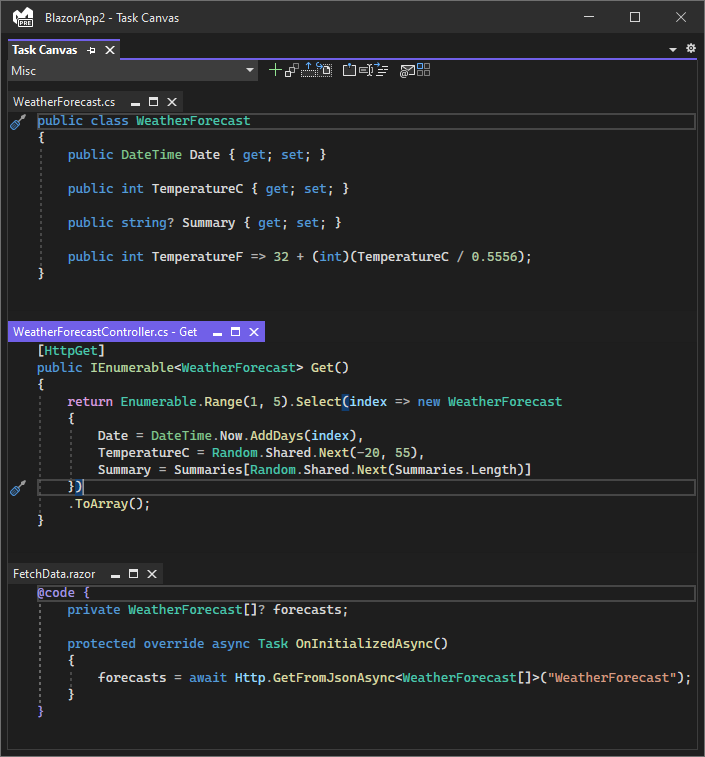Viewport: 705px width, 757px height.
Task: Close the FetchData.razor panel
Action: (x=152, y=574)
